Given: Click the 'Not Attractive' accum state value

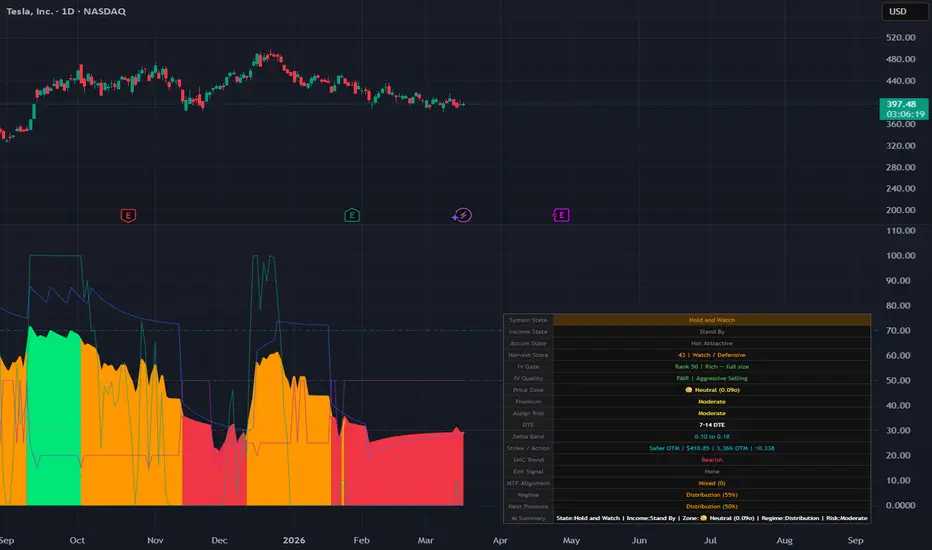Looking at the screenshot, I should coord(711,343).
